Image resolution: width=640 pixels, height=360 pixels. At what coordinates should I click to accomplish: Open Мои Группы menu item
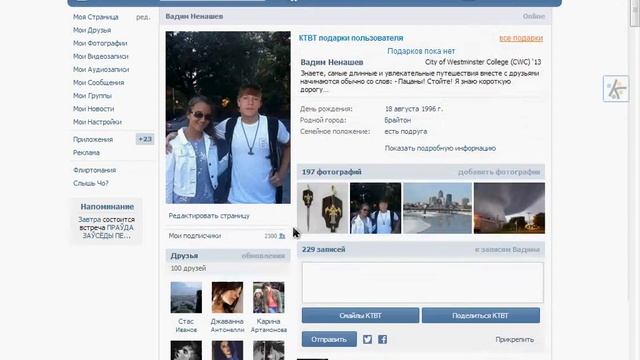[92, 96]
